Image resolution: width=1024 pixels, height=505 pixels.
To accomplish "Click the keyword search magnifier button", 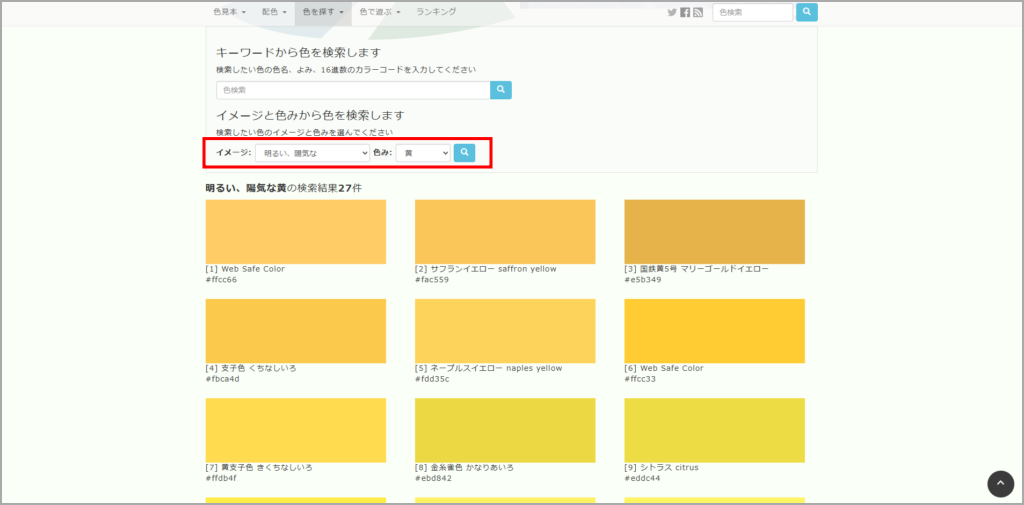I will pos(501,90).
